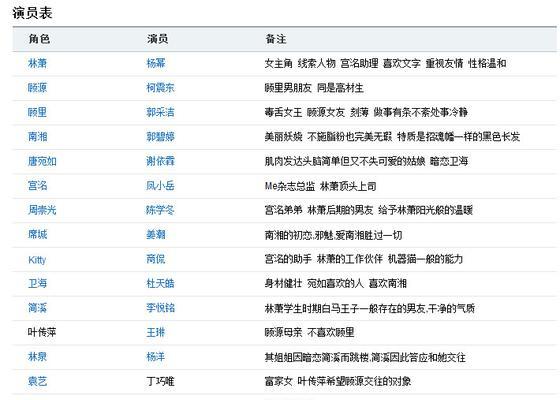Select note text beginning 宫洺弟弟
Viewport: 560px width, 400px height.
click(369, 210)
